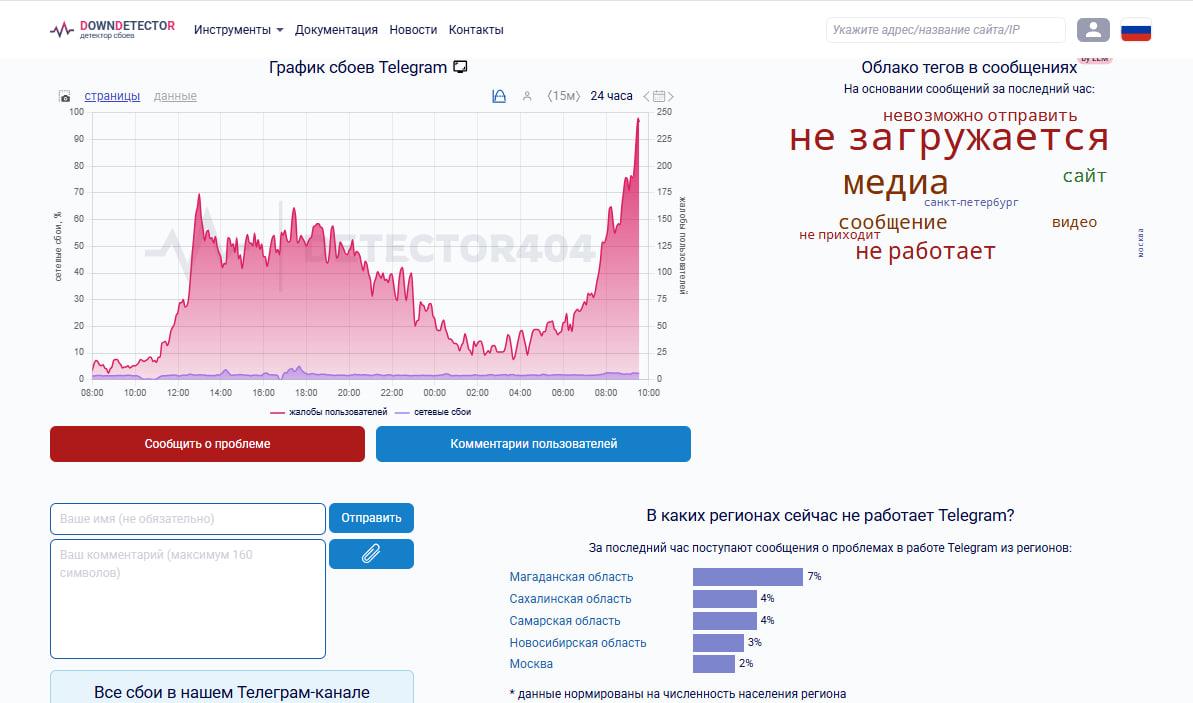Click the Отправить button
Screen dimensions: 1193x703
371,517
